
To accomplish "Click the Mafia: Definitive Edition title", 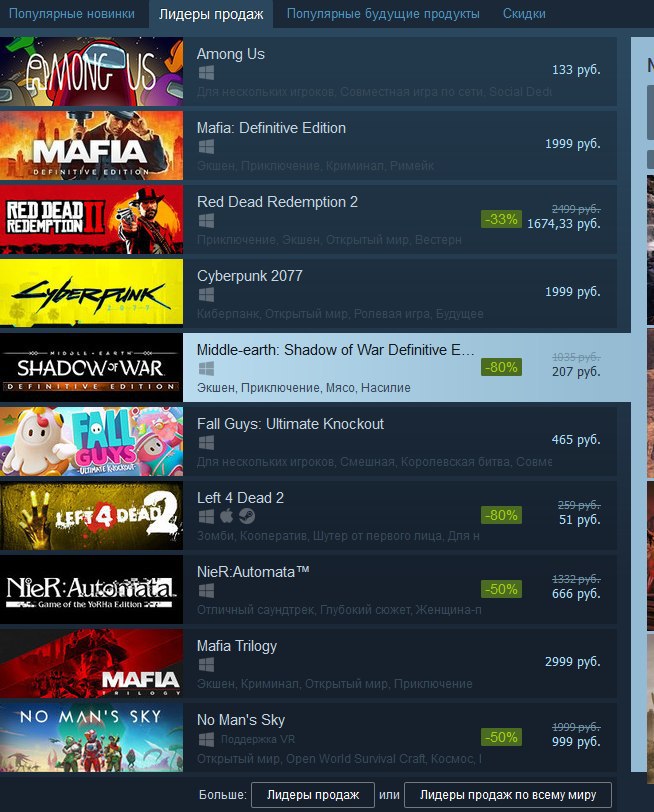I will coord(271,128).
